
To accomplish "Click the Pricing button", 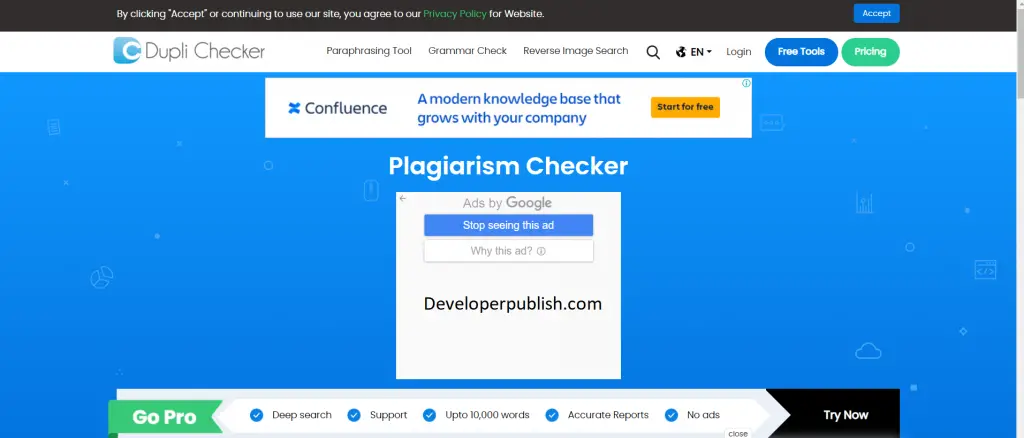I will coord(871,52).
